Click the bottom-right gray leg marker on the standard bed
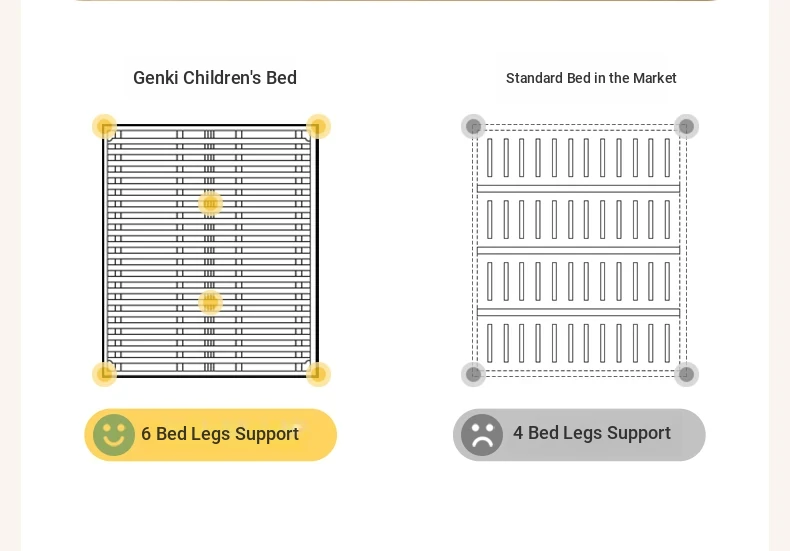The image size is (790, 551). (x=686, y=374)
